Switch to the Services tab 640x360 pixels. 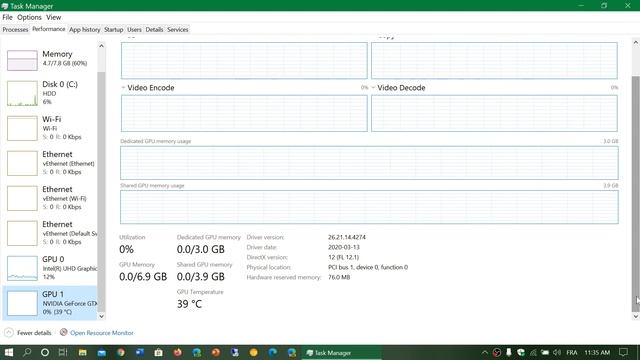coord(178,29)
